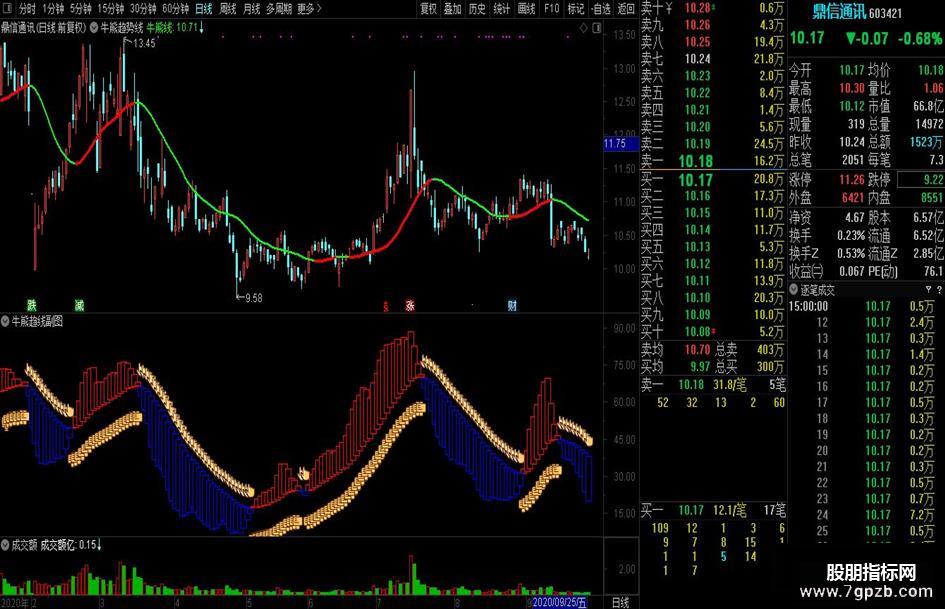Click the diamond icon at chart top-right

[x=583, y=28]
